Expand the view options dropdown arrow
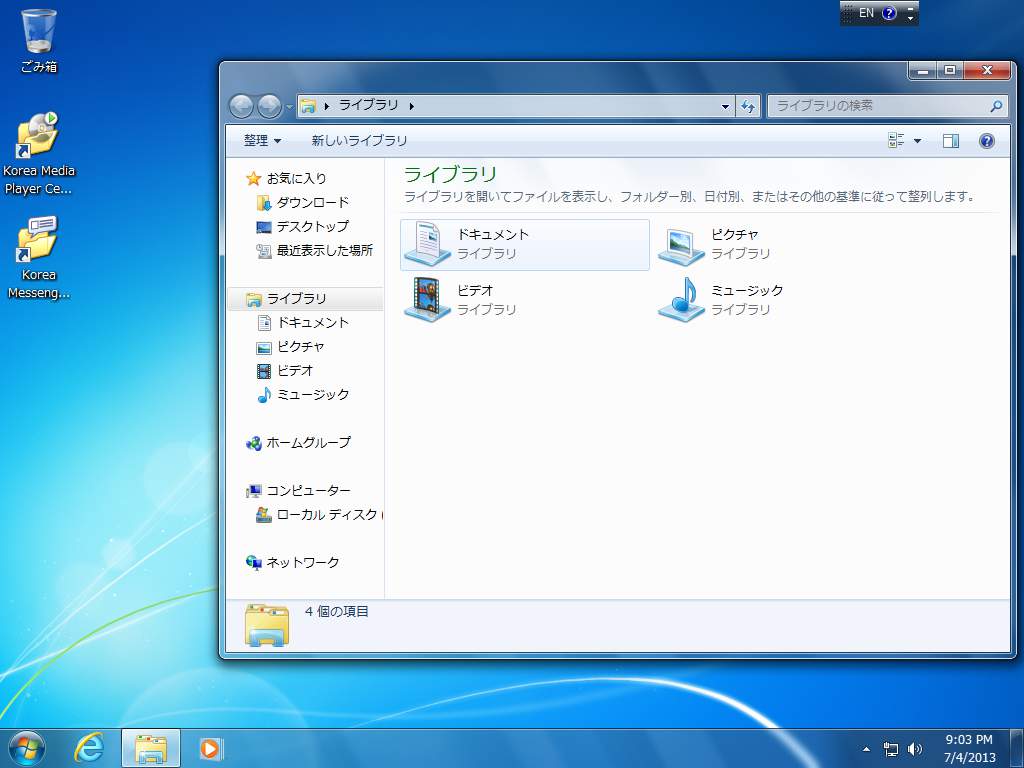 tap(917, 141)
